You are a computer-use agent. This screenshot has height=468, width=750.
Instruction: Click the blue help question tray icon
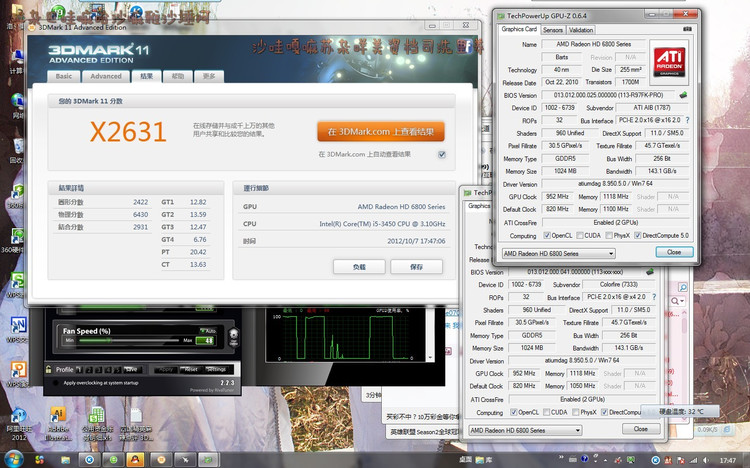(584, 459)
